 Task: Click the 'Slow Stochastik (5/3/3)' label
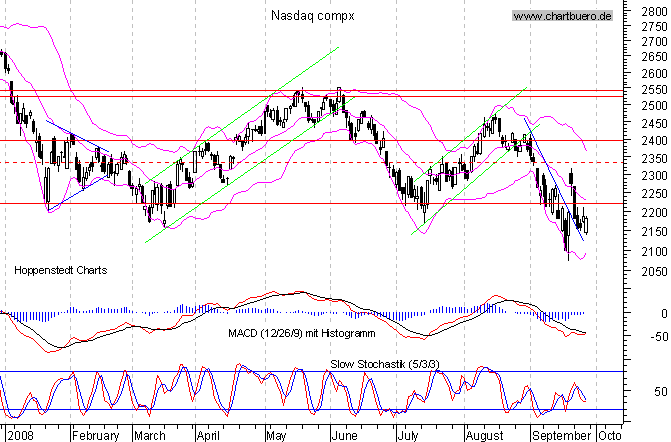[385, 364]
